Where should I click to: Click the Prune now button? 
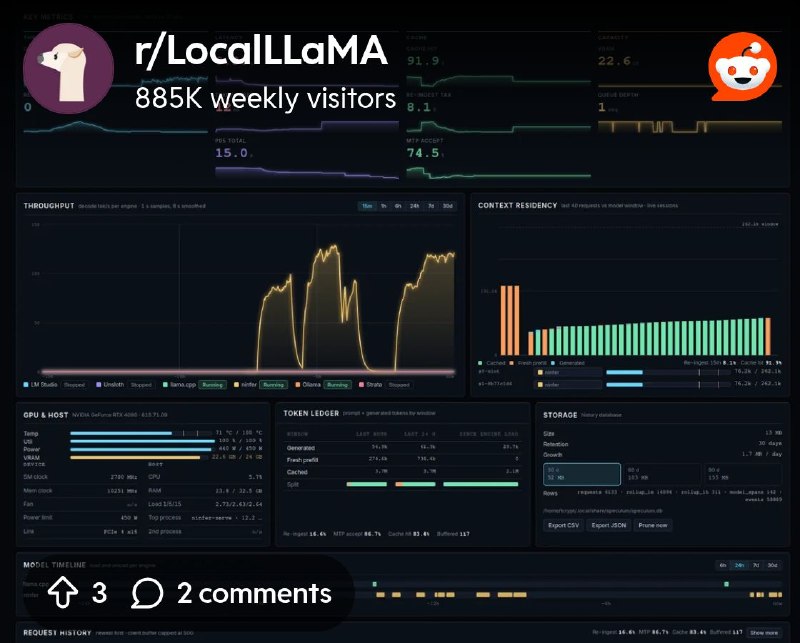[x=653, y=525]
